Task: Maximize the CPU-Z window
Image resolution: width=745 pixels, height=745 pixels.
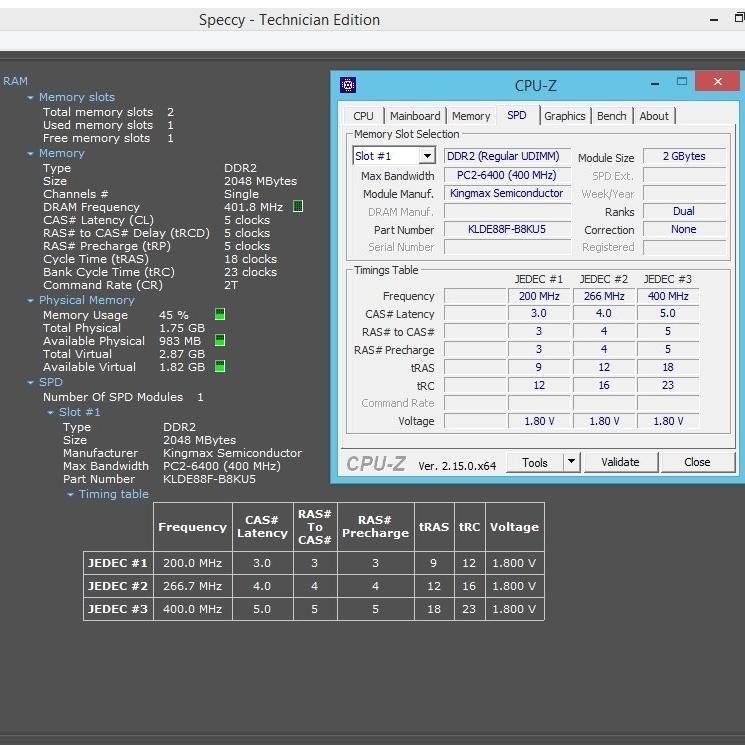Action: click(x=682, y=82)
